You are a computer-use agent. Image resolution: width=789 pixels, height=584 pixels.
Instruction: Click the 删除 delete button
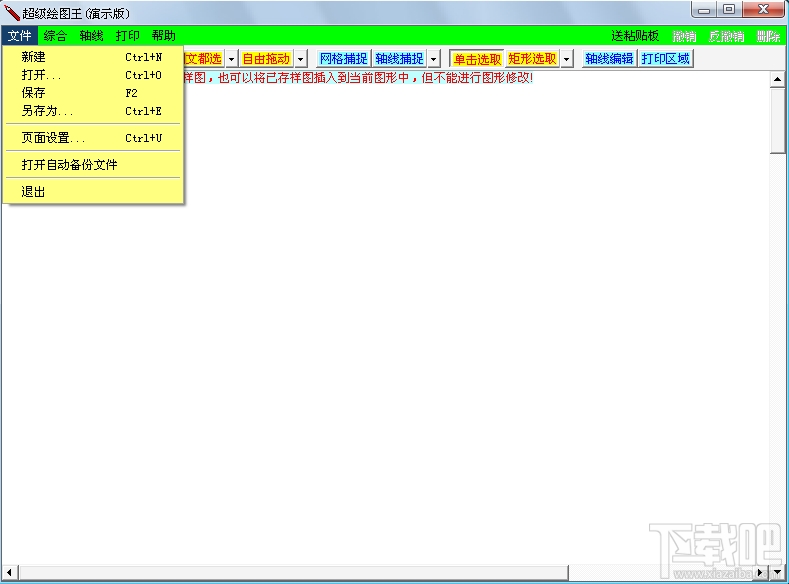point(768,36)
